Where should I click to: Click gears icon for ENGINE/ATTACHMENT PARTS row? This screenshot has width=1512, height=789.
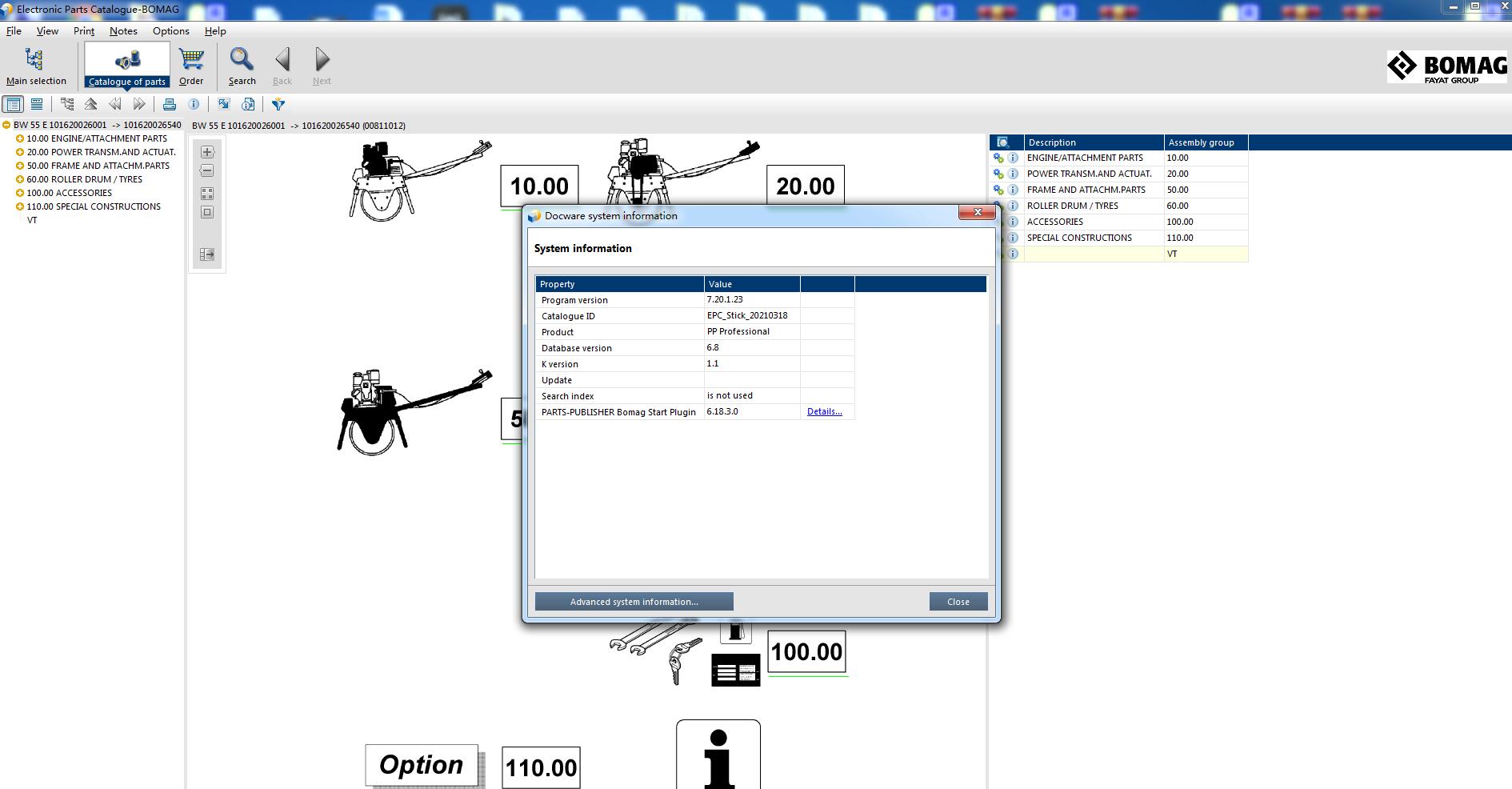coord(998,158)
